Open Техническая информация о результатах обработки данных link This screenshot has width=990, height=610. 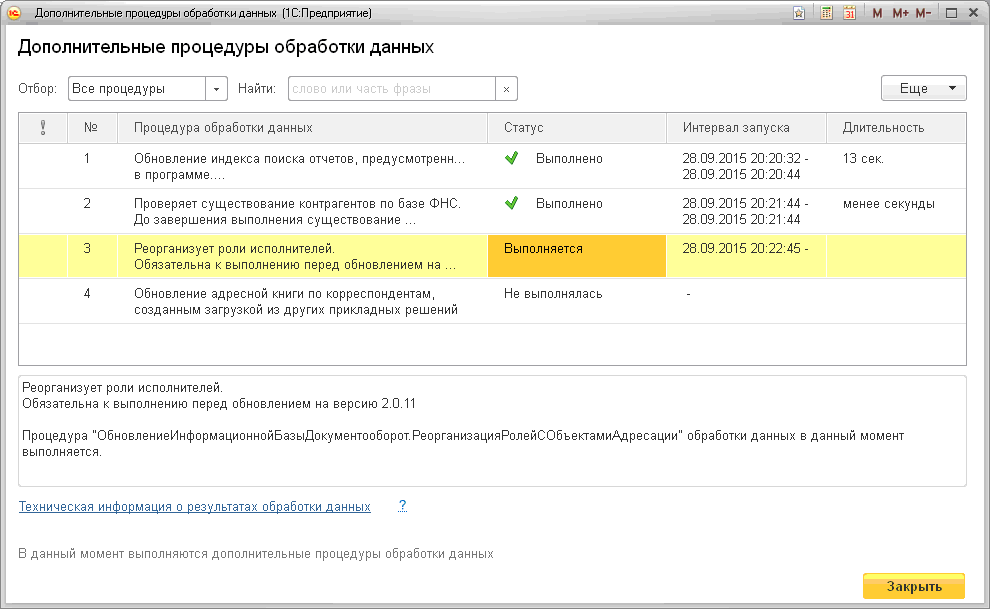point(194,506)
